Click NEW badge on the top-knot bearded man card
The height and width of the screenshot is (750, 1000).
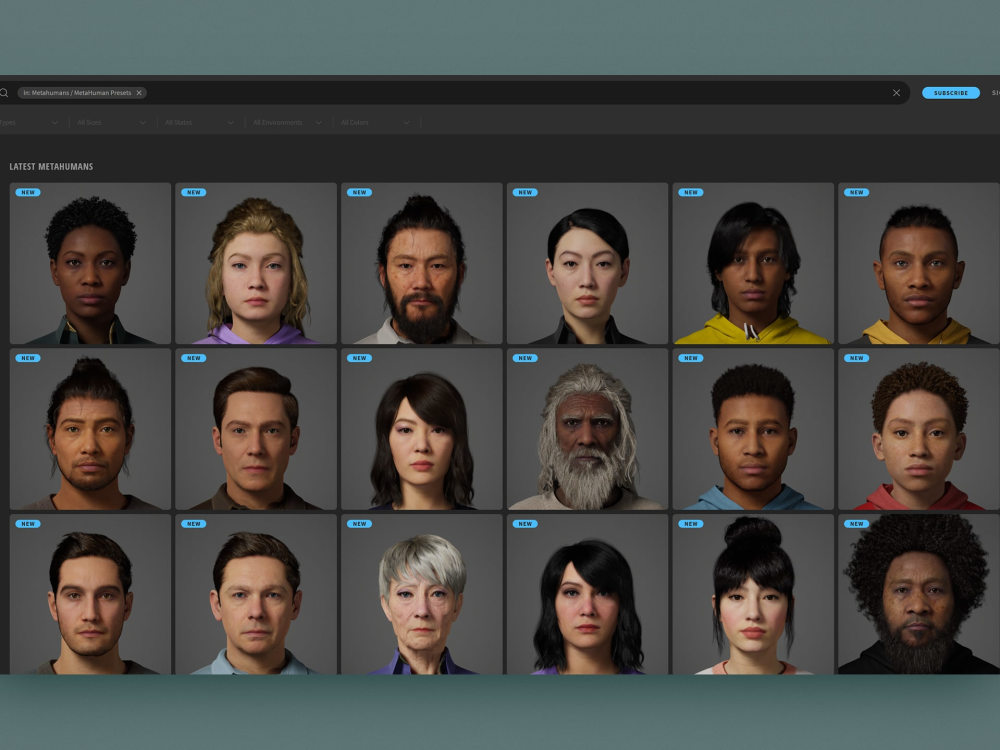(359, 192)
